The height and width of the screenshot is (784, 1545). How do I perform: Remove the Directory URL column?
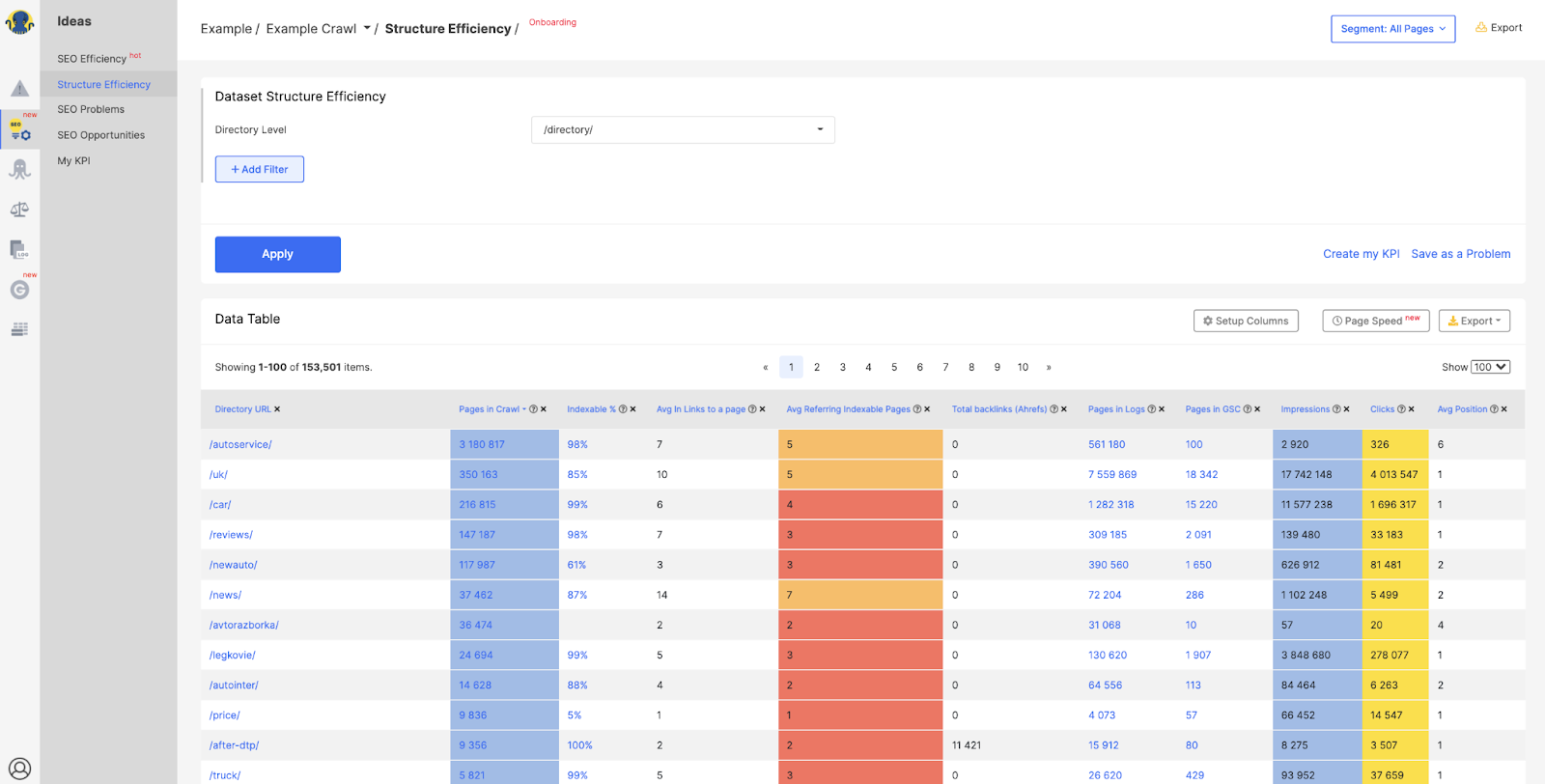pyautogui.click(x=277, y=409)
